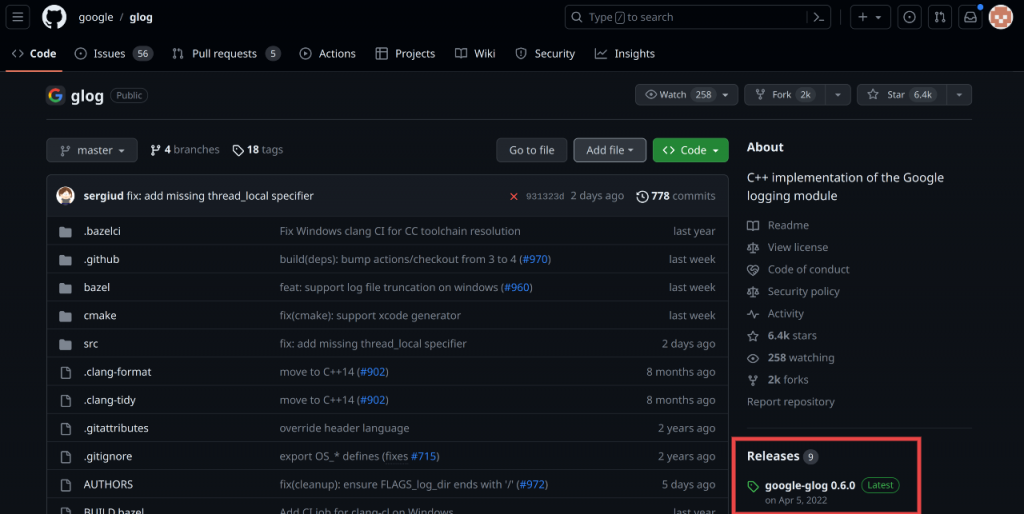Switch to the Security tab

(x=545, y=54)
